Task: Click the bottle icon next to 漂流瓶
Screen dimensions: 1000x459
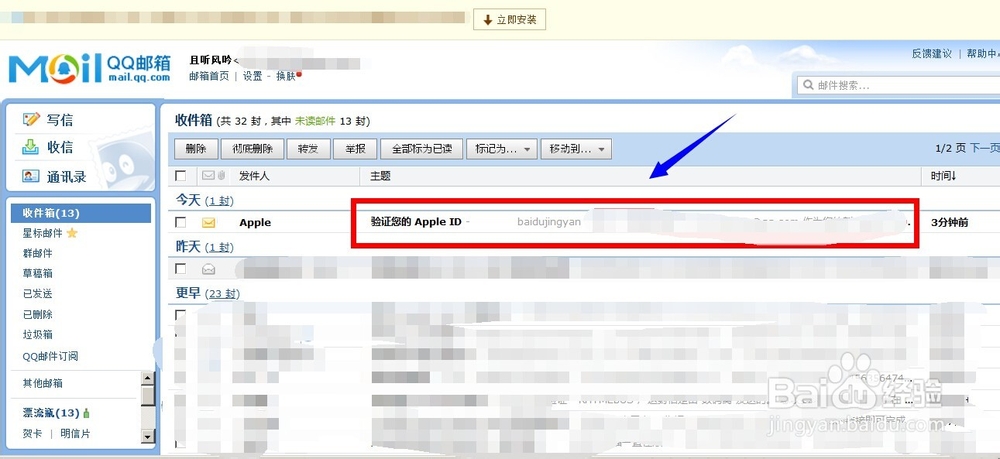Action: pyautogui.click(x=86, y=413)
